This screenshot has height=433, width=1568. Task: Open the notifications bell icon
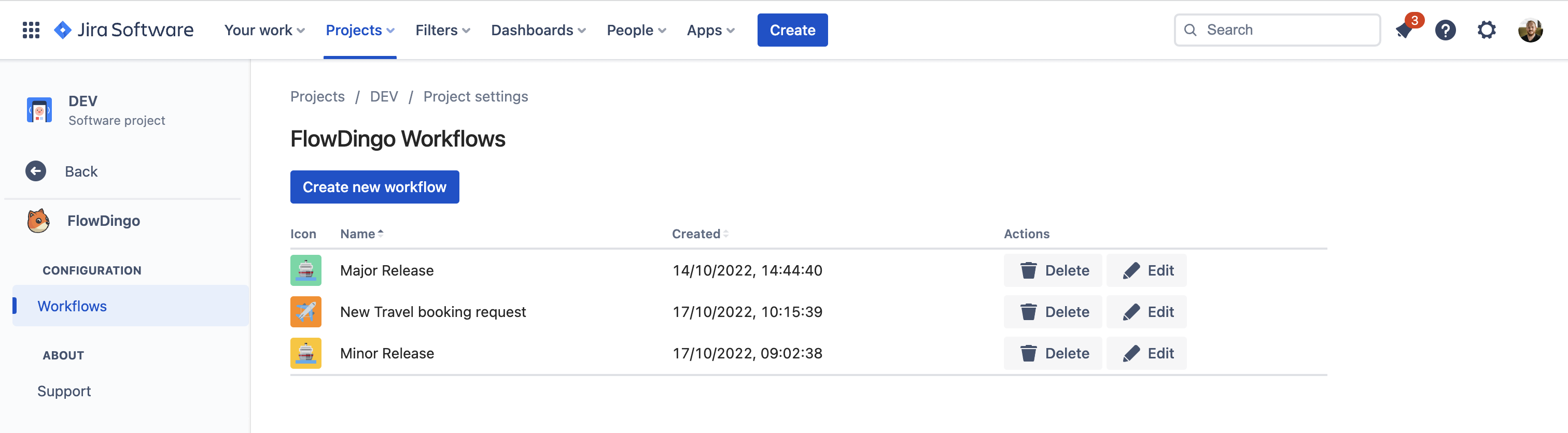[x=1405, y=30]
